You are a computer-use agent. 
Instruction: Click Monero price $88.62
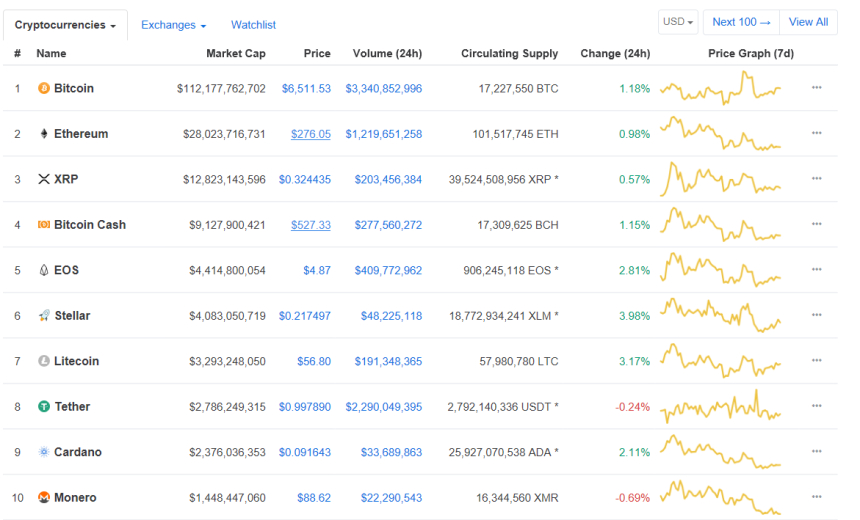point(314,498)
